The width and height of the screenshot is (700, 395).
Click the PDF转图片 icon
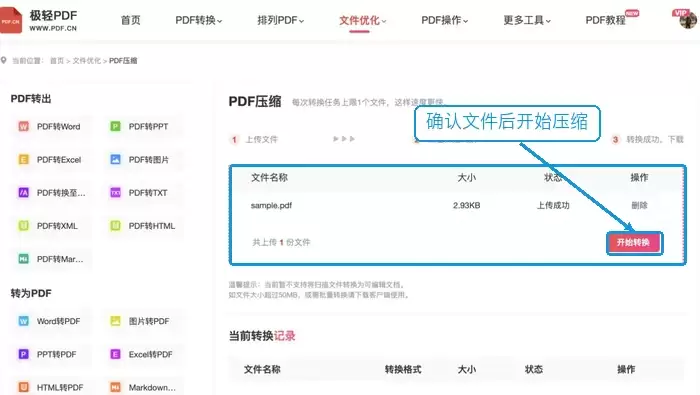pyautogui.click(x=115, y=159)
